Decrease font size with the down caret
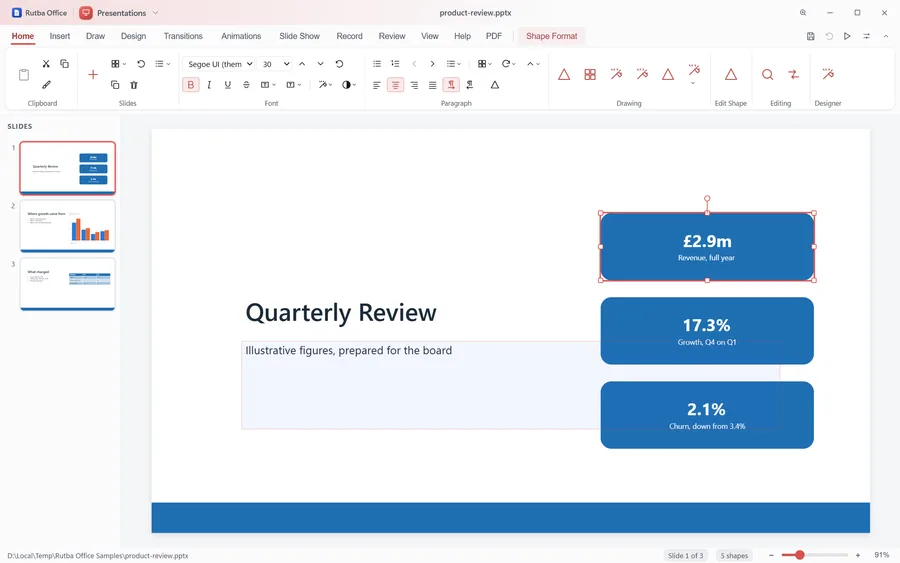 320,64
